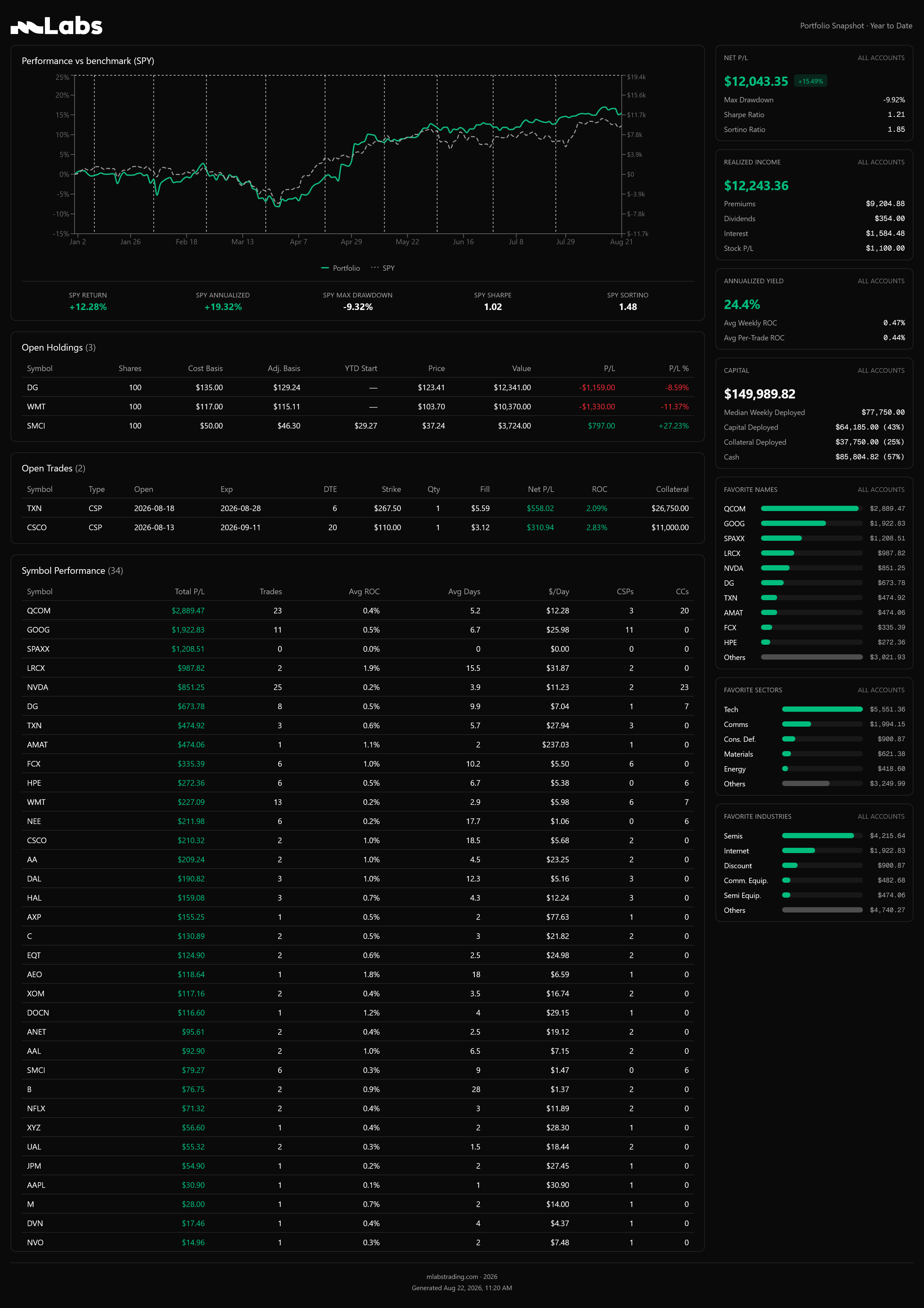Select the Comms bar in Favorite Sectors
This screenshot has height=1308, width=924.
(822, 724)
